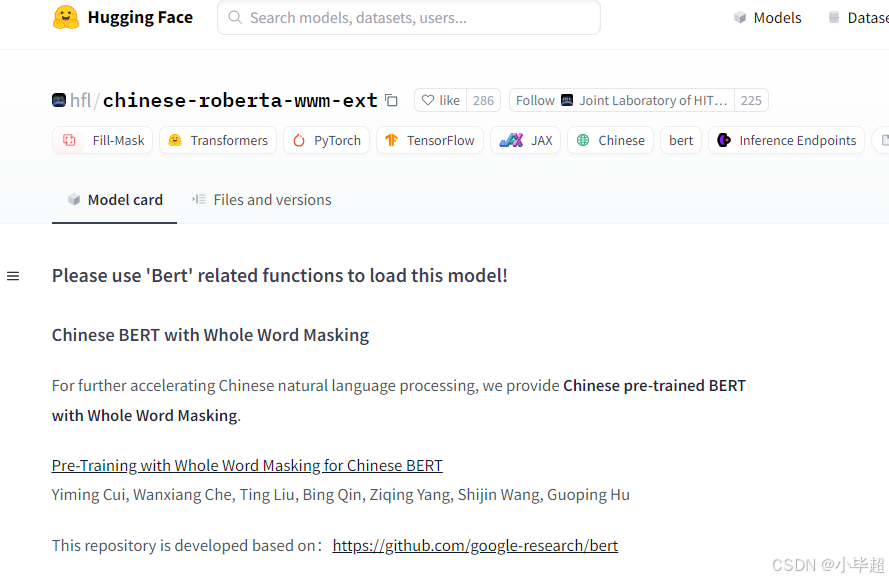Viewport: 889px width, 580px height.
Task: Click the Datasets stack icon
Action: (834, 18)
